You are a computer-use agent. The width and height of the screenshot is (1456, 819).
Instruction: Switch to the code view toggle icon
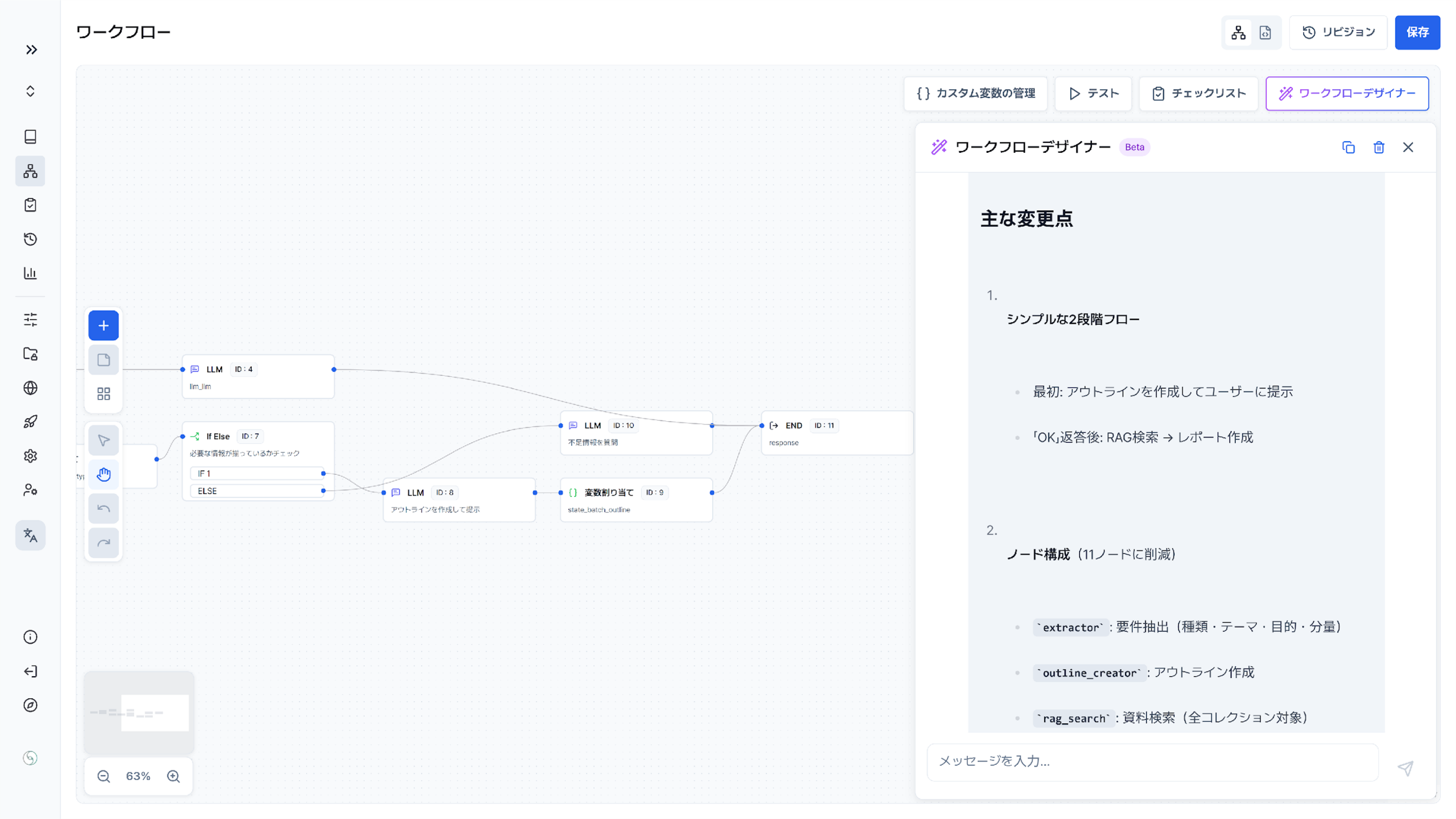point(1266,33)
